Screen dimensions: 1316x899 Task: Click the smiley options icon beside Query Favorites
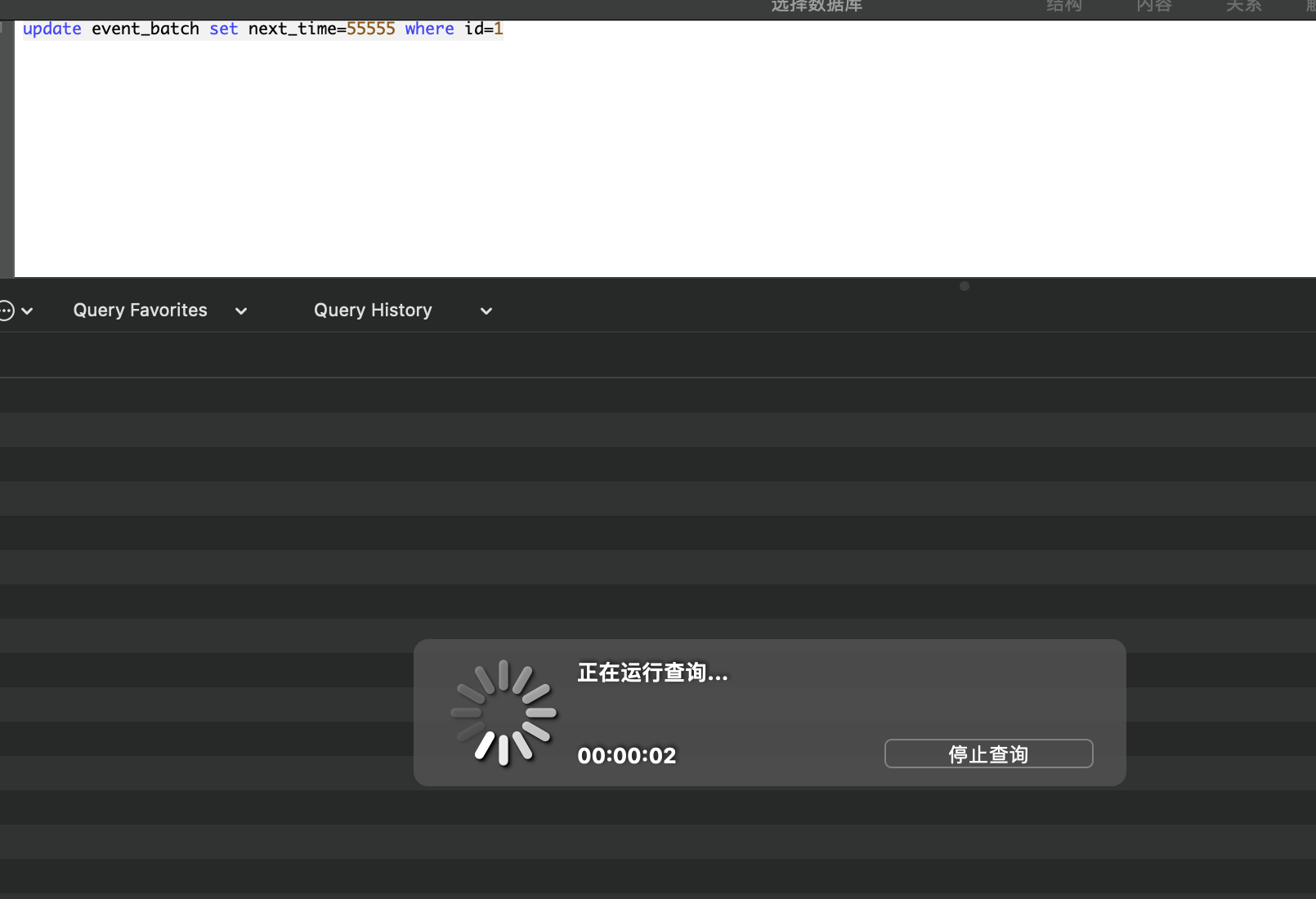coord(7,311)
